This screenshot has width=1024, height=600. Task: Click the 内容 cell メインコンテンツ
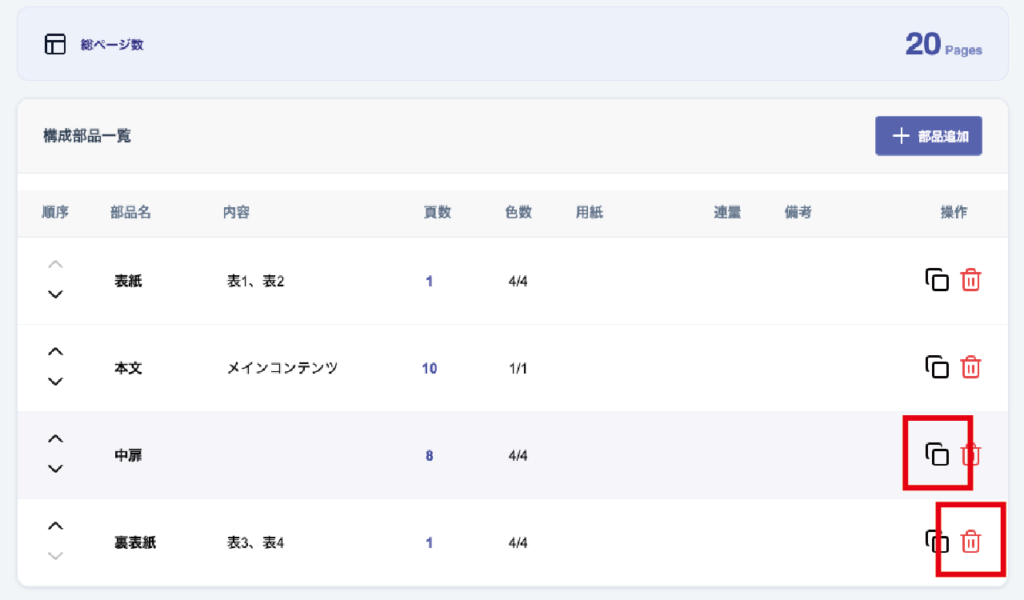(282, 368)
